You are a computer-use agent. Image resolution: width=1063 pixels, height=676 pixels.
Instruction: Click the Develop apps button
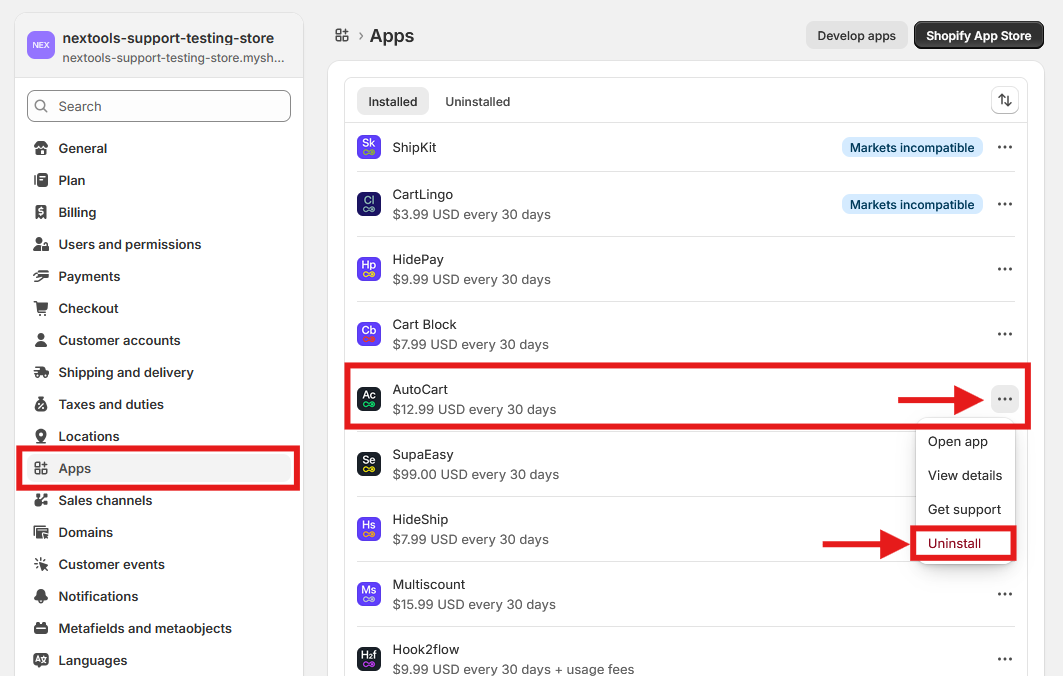pyautogui.click(x=856, y=35)
